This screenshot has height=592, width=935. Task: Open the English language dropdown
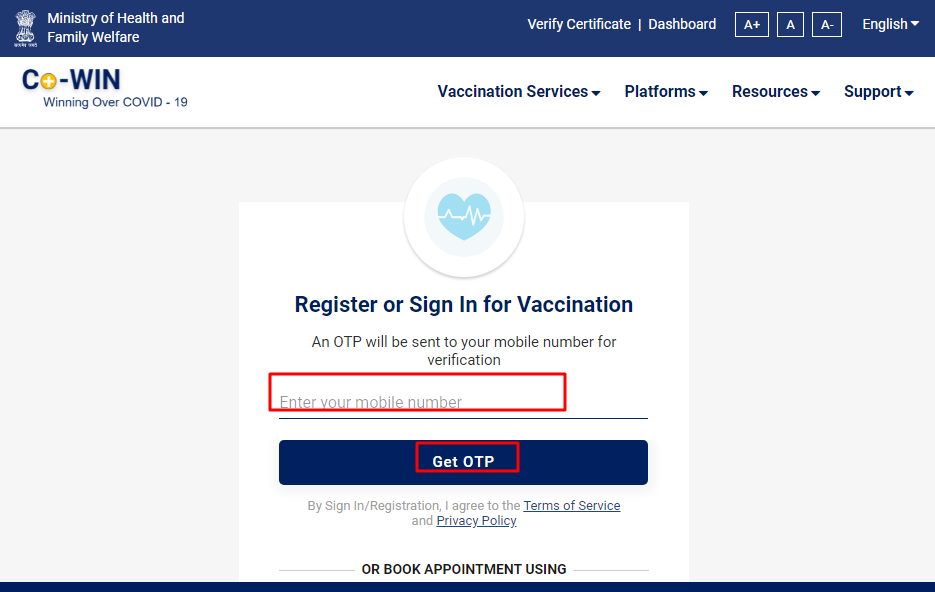pos(890,24)
